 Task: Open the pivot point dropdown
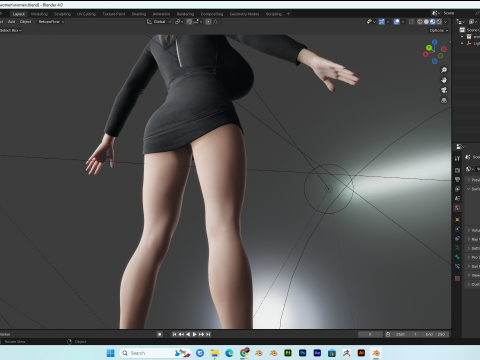(179, 22)
